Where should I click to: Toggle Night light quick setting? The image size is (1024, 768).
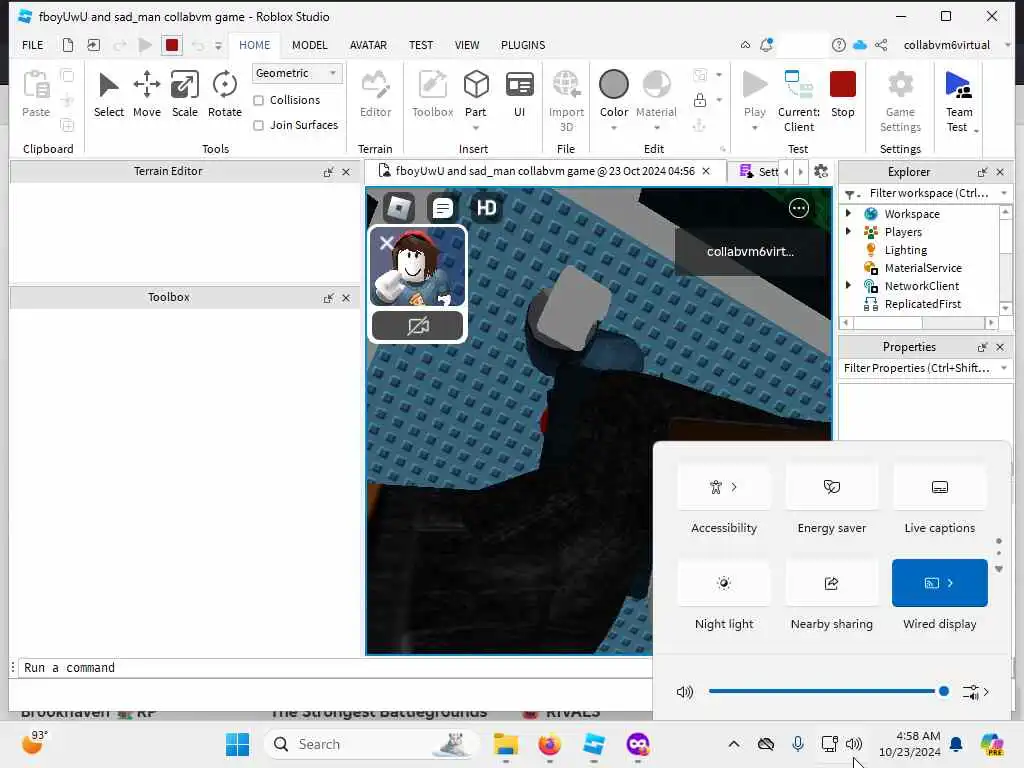[724, 583]
